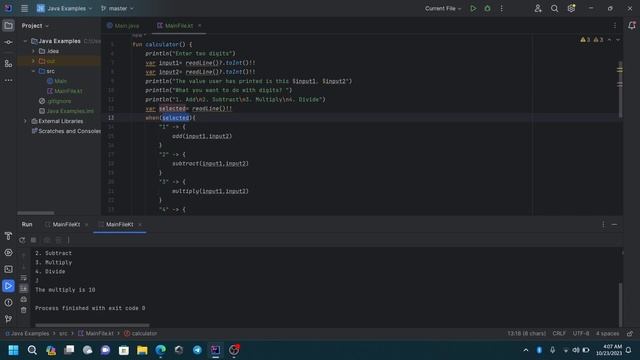Open more run actions menu
Screen dimensions: 640x360
click(x=502, y=8)
